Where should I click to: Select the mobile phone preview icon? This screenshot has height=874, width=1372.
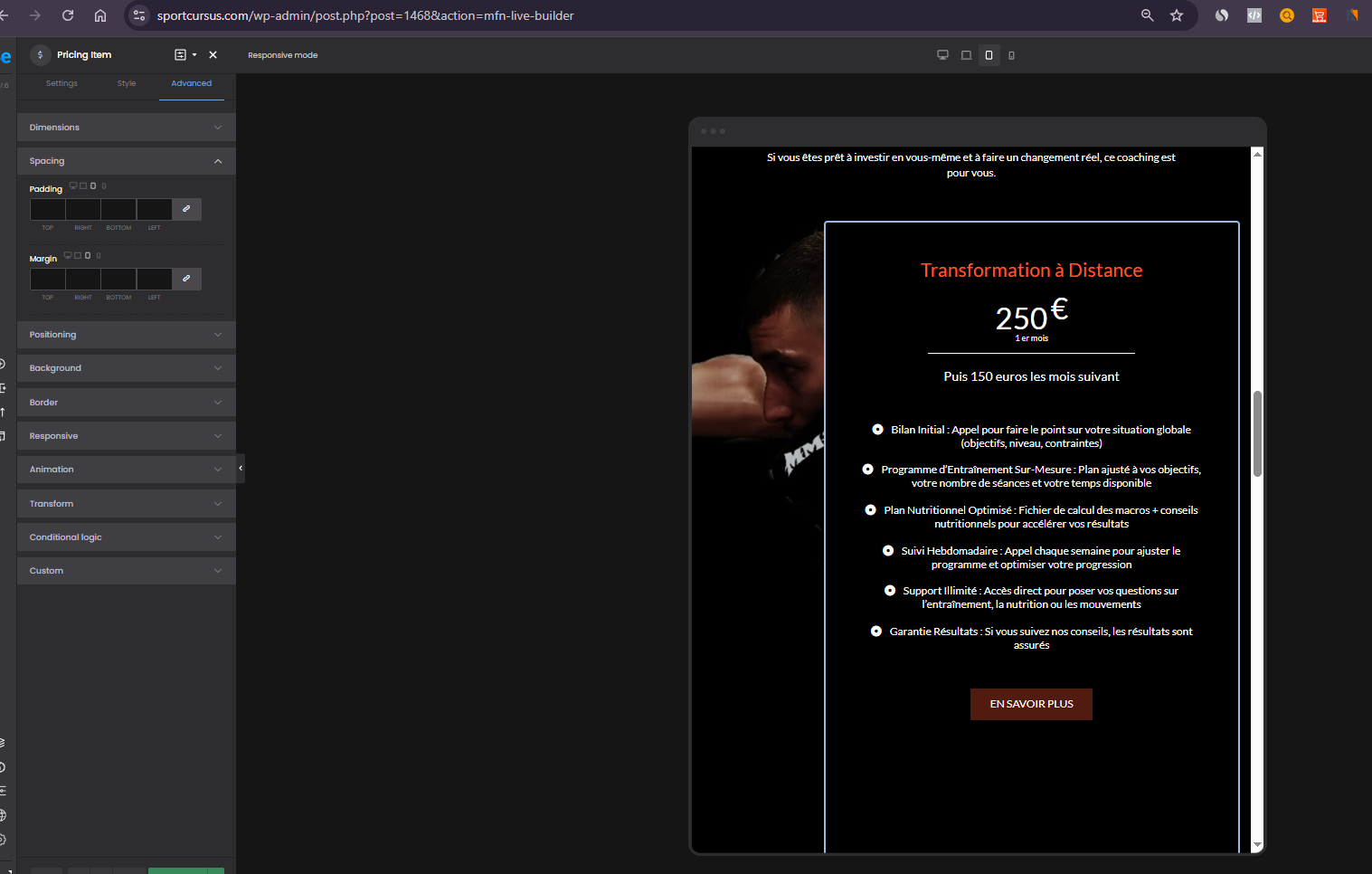click(1011, 55)
